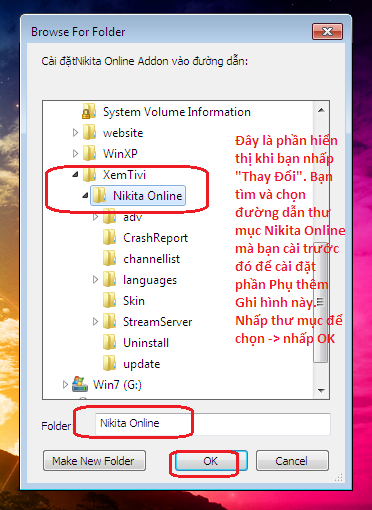This screenshot has width=372, height=510.
Task: Click the website folder icon
Action: tap(89, 132)
